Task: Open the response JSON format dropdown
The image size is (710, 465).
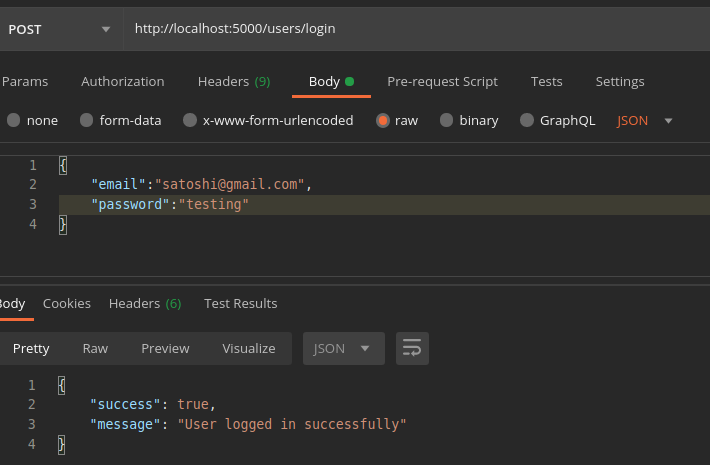Action: (342, 348)
